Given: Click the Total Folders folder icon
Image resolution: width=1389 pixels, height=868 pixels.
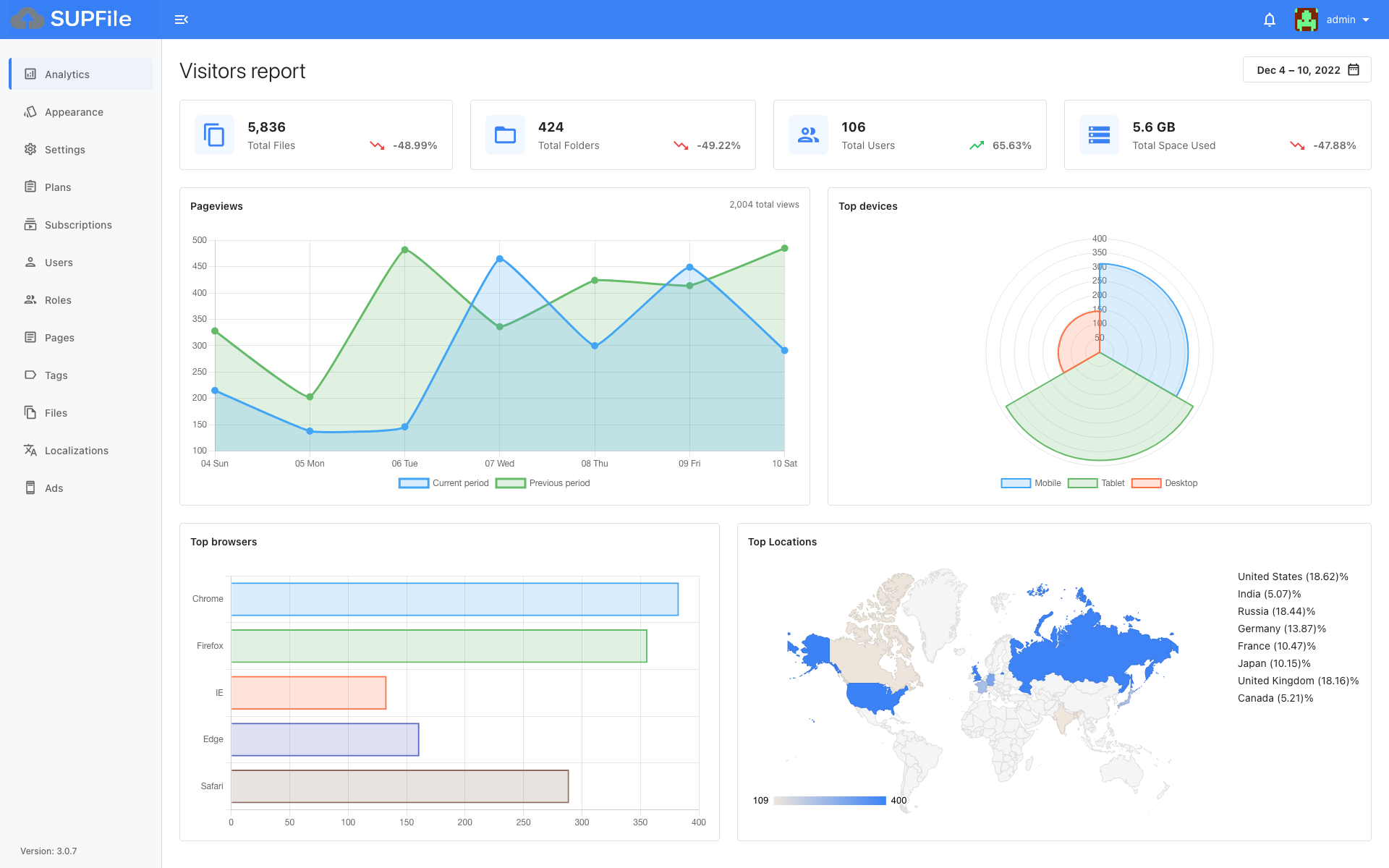Looking at the screenshot, I should tap(505, 135).
